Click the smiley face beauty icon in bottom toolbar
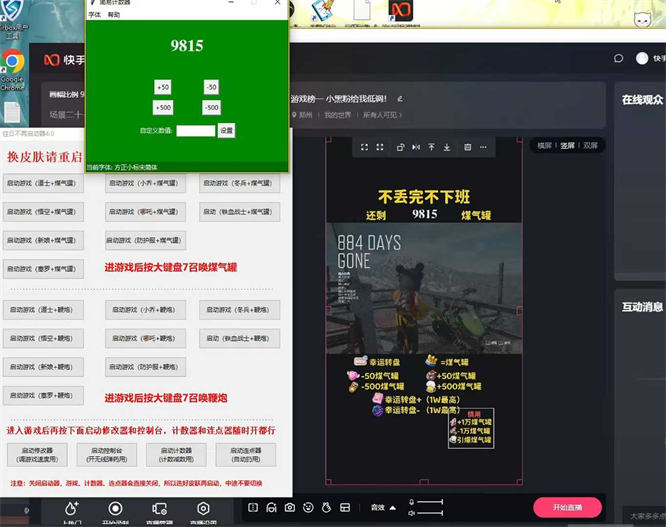Viewport: 666px width, 527px height. [x=308, y=507]
